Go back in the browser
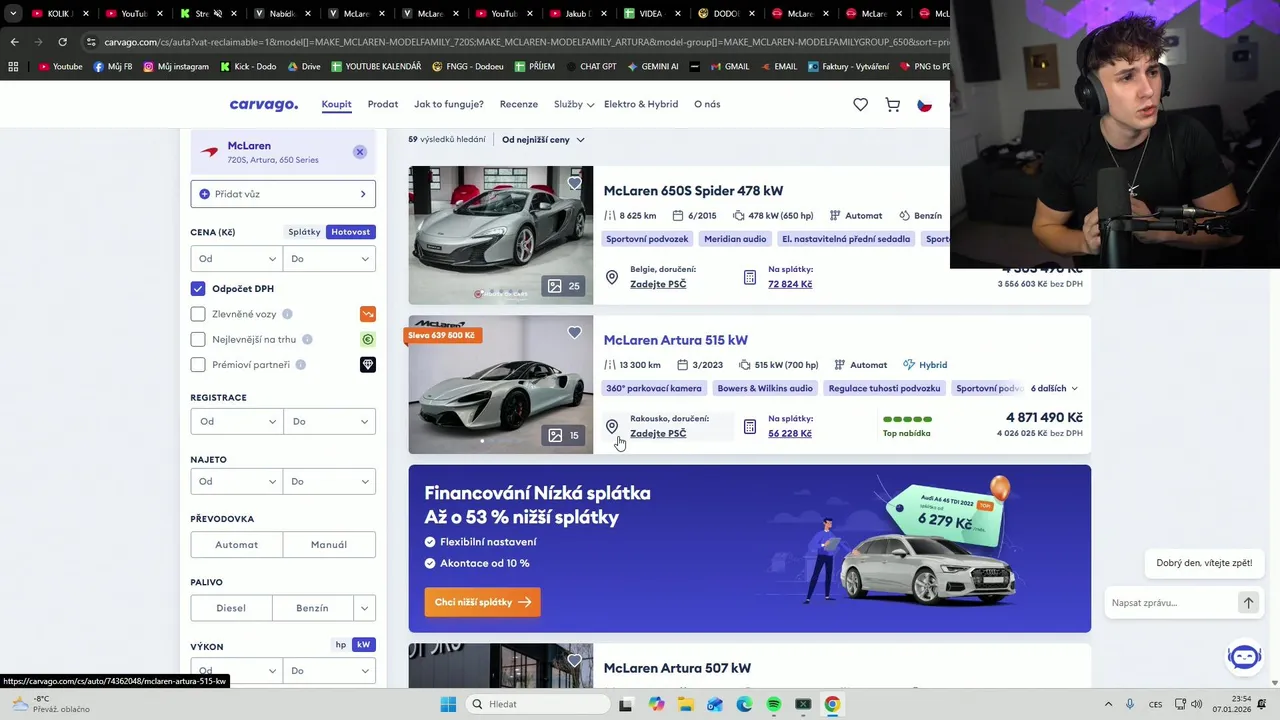This screenshot has height=720, width=1280. coord(14,42)
